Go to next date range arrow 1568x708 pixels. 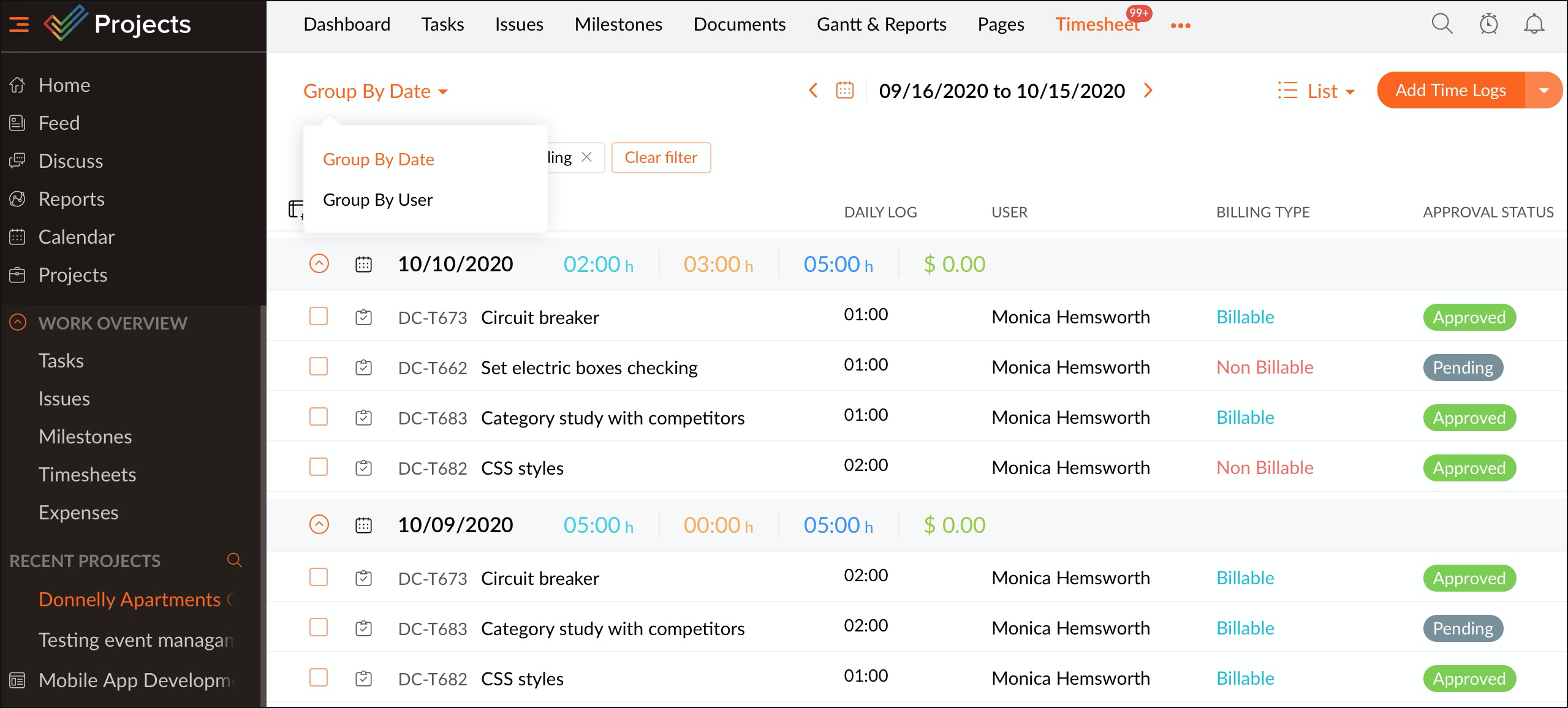pyautogui.click(x=1148, y=91)
